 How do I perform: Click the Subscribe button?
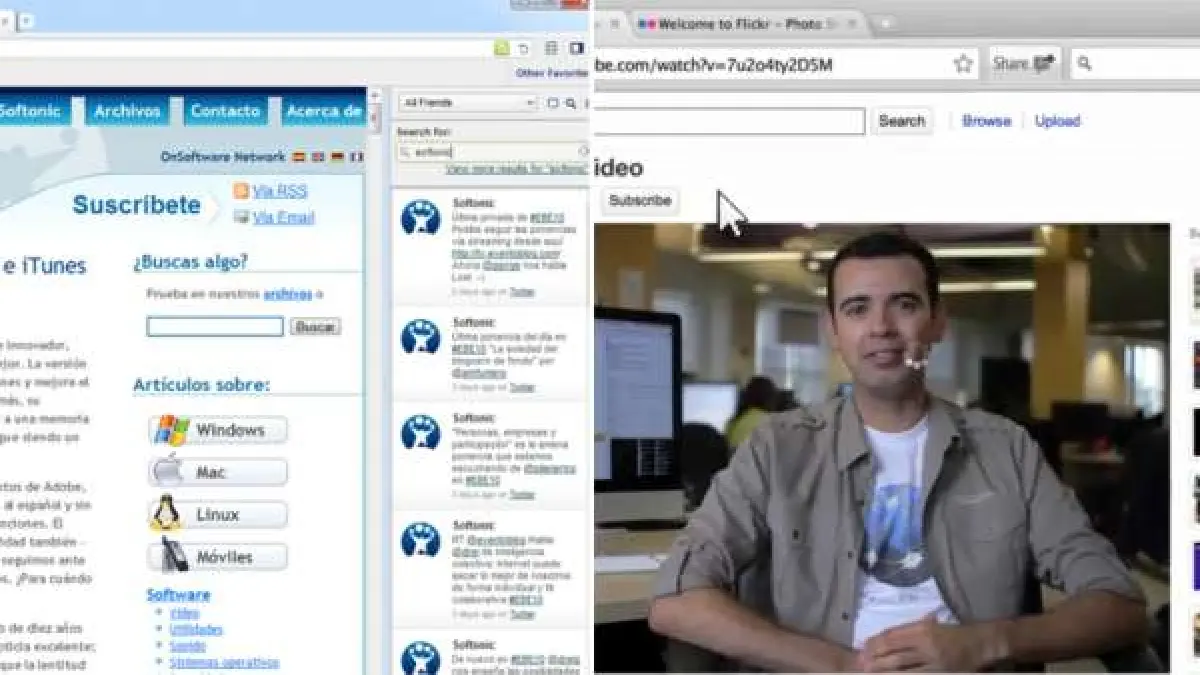click(640, 201)
